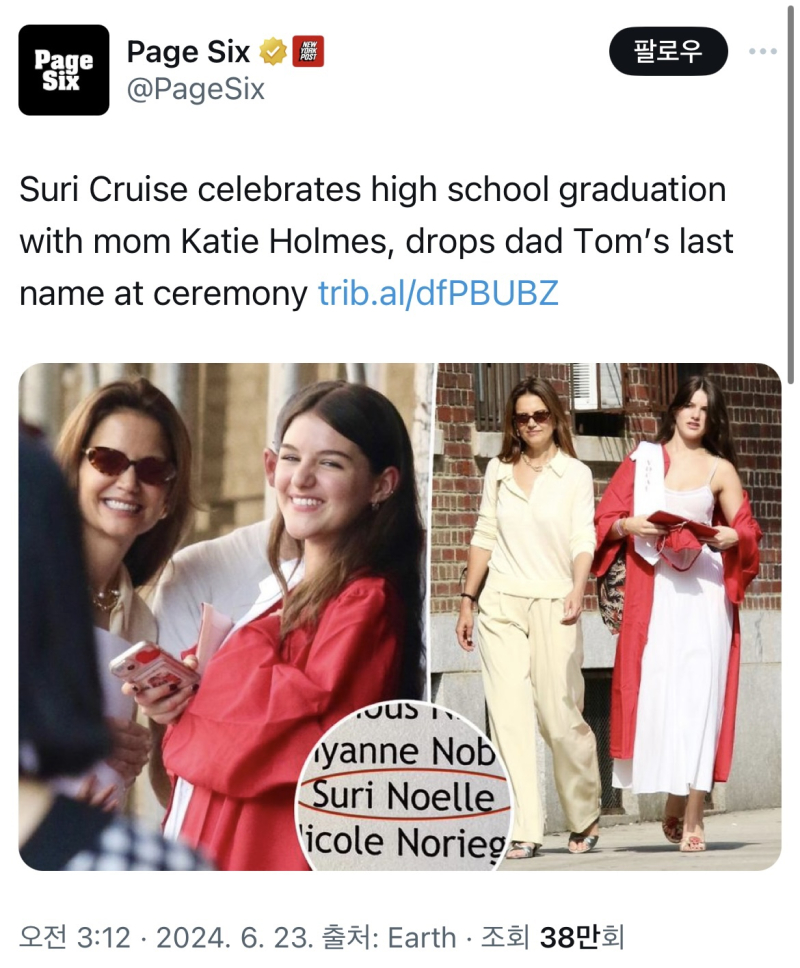Click the 조회 38만회 view count

pyautogui.click(x=552, y=938)
